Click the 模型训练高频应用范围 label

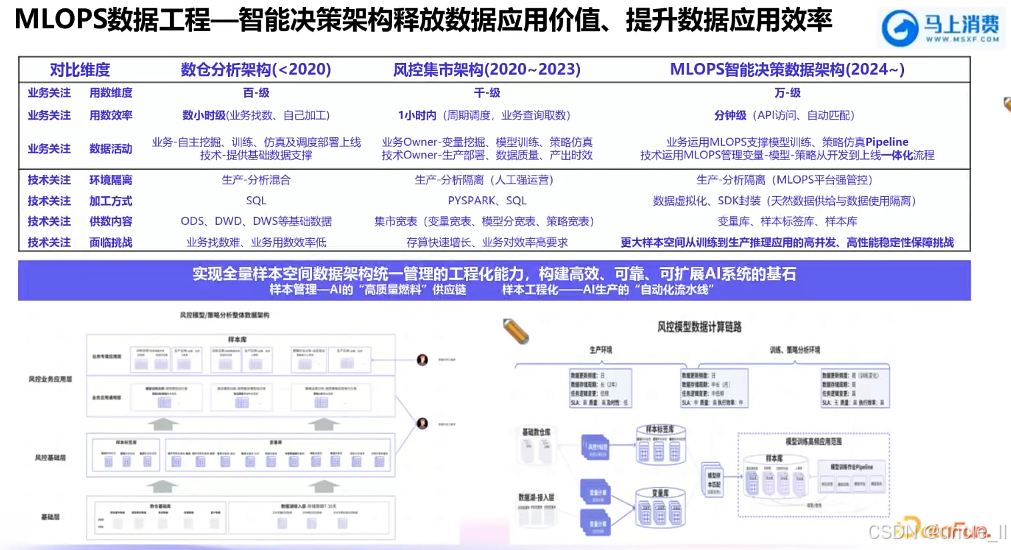[813, 442]
